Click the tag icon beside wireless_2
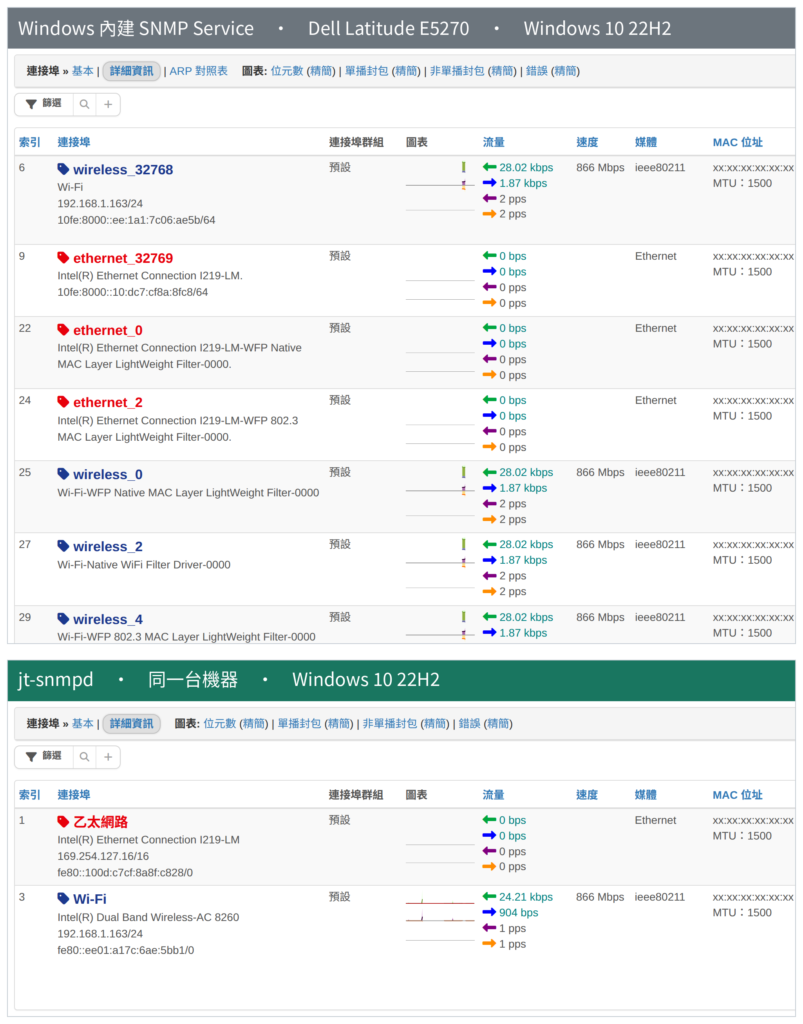The image size is (803, 1024). [63, 546]
